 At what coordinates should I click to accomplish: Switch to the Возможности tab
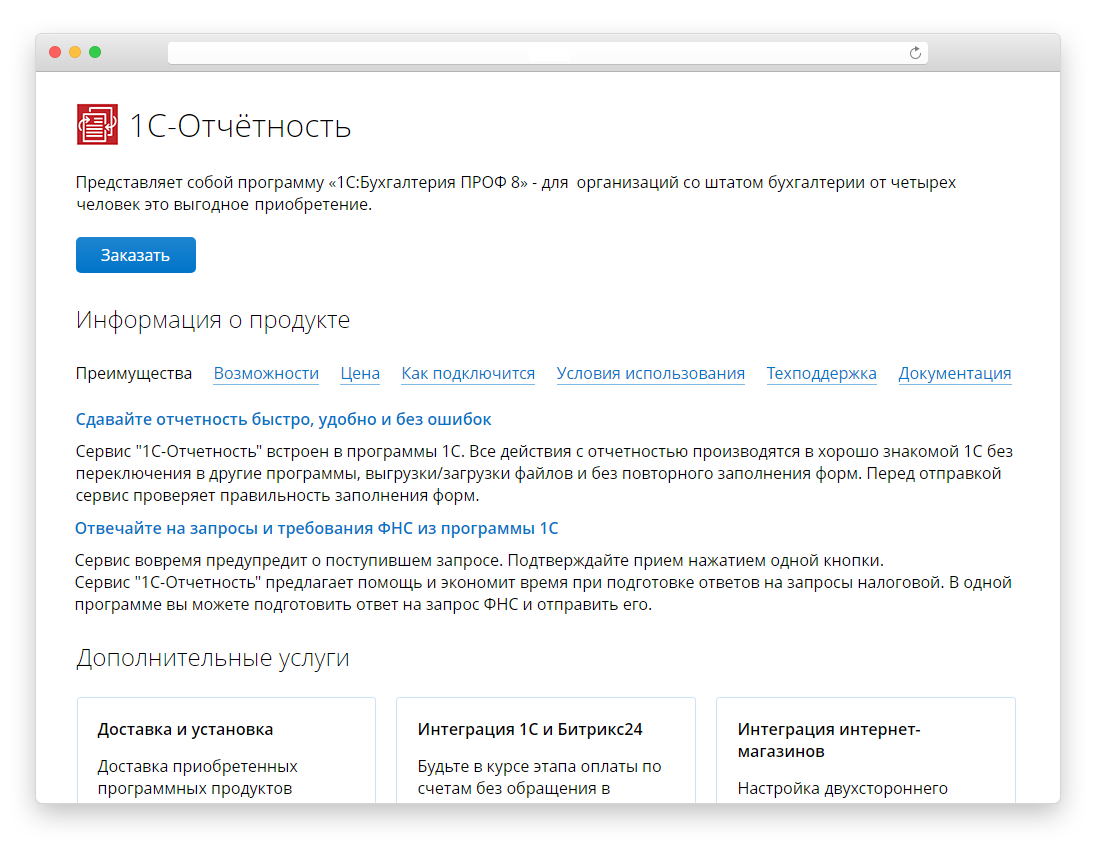tap(266, 373)
